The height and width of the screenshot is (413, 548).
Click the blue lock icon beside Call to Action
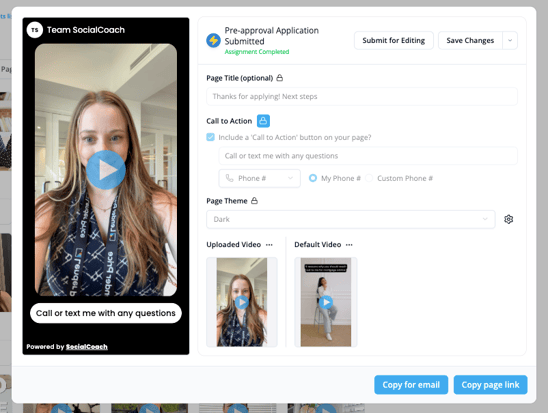pyautogui.click(x=263, y=121)
